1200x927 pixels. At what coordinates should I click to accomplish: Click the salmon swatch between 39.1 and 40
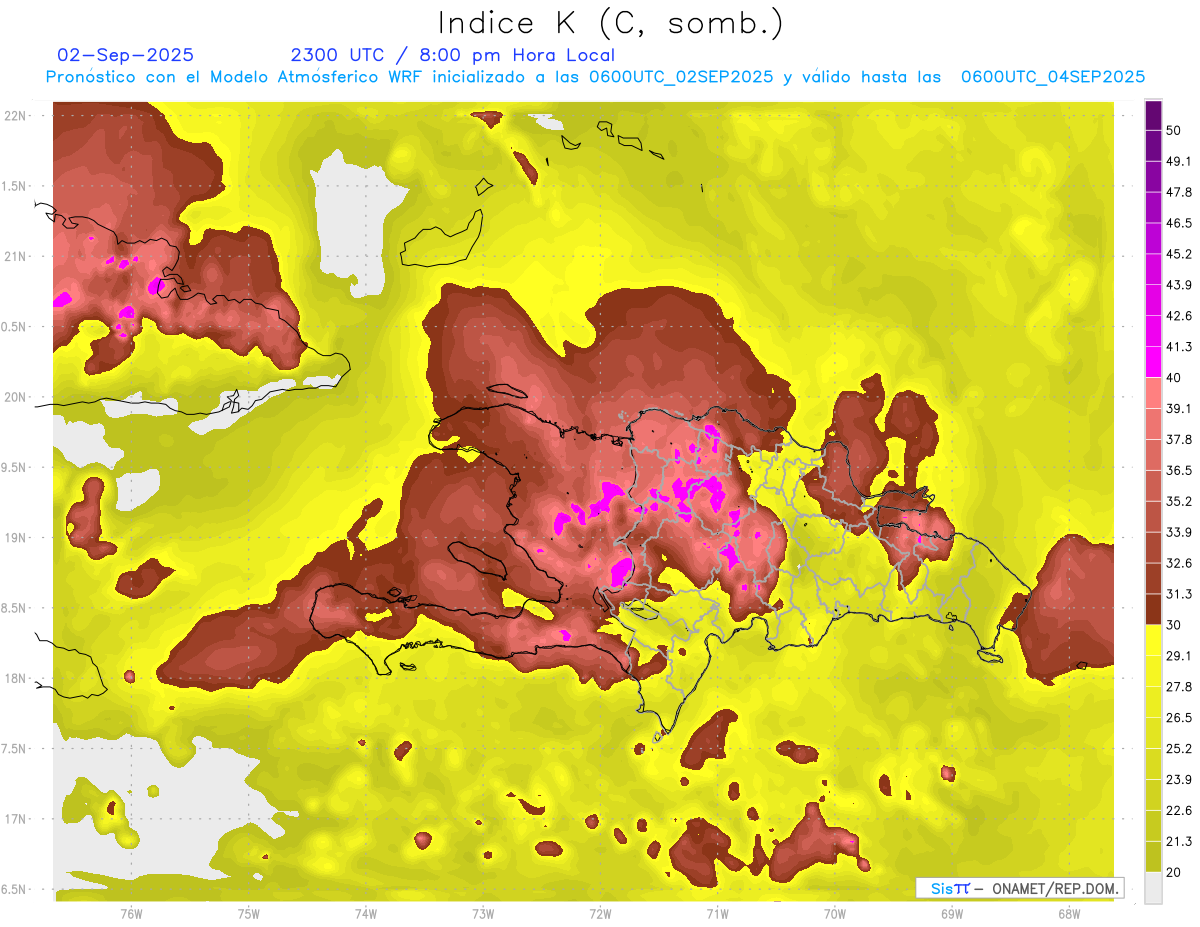point(1153,393)
